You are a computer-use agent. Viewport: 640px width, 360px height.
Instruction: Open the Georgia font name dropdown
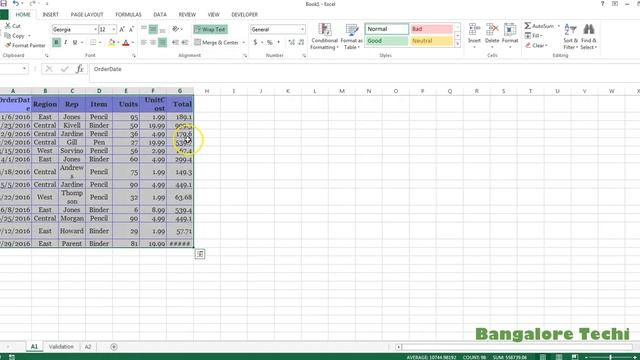coord(95,29)
